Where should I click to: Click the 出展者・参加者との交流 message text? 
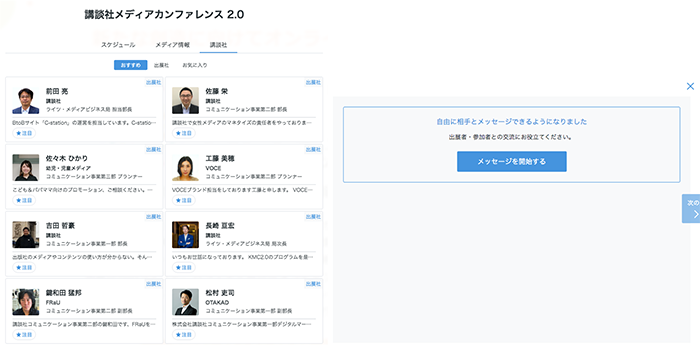[x=510, y=137]
